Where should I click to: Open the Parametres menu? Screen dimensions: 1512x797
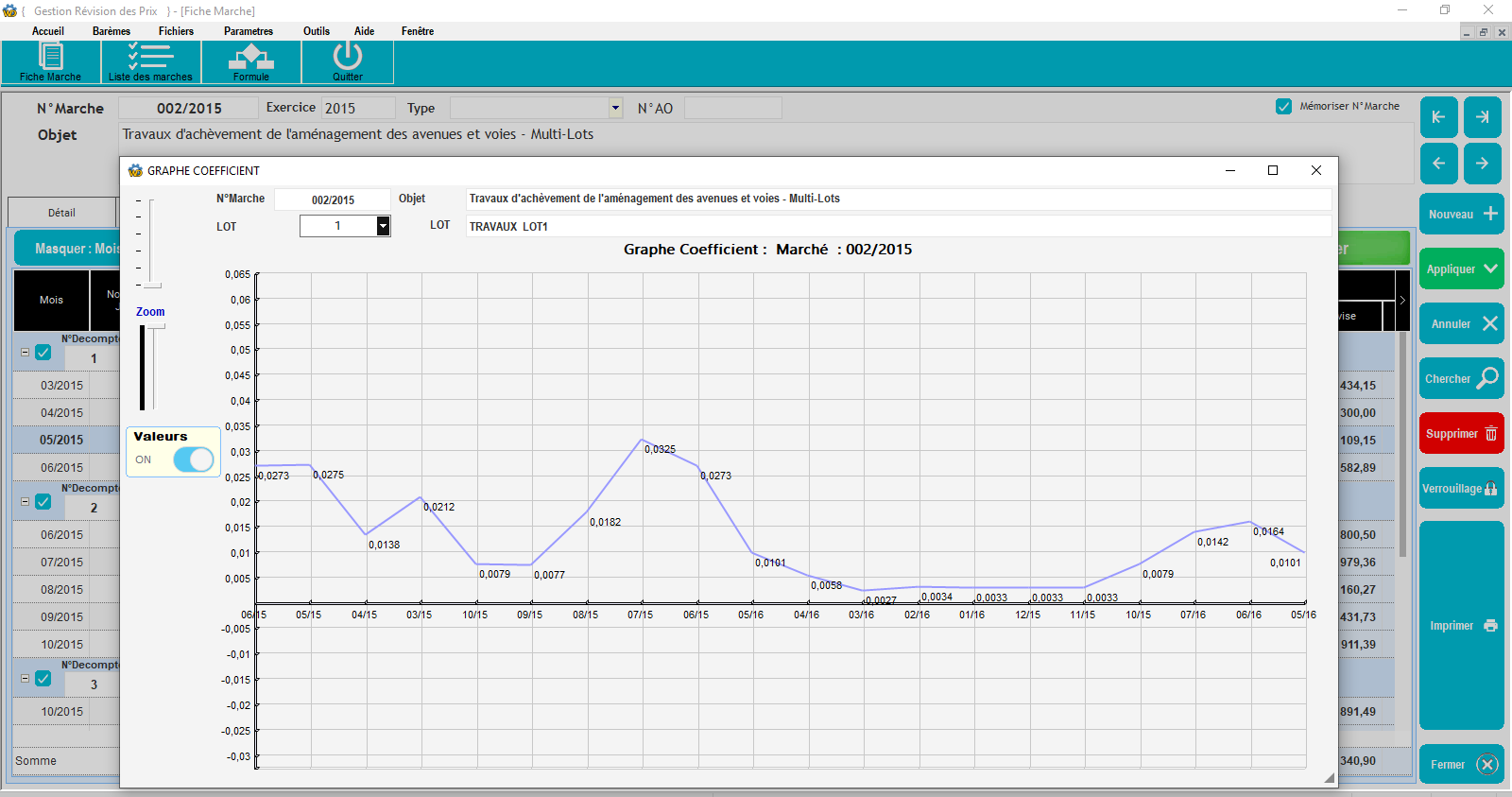pyautogui.click(x=248, y=31)
